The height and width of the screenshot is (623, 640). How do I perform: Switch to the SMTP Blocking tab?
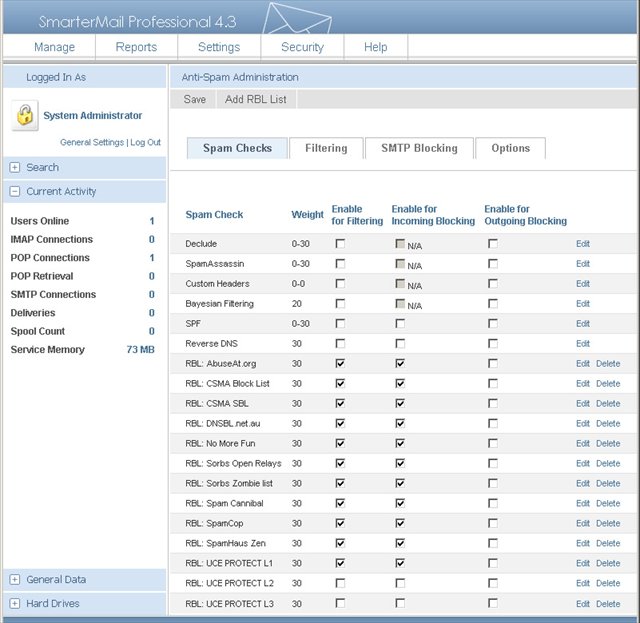tap(419, 148)
